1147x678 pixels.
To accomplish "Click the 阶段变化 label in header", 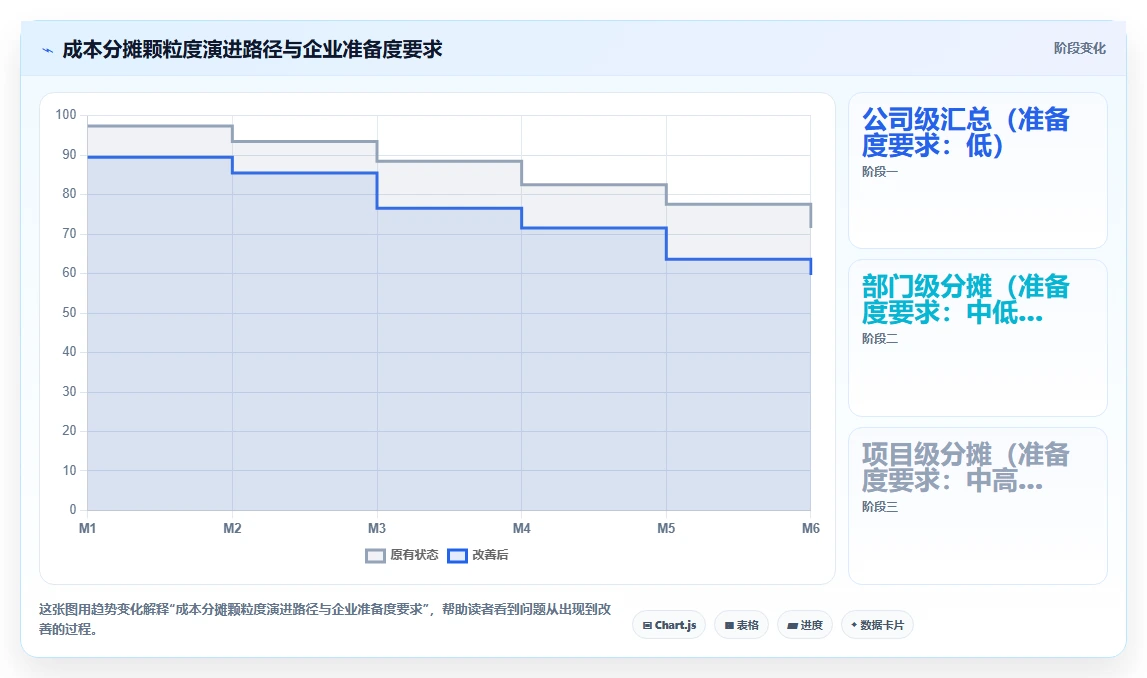I will coord(1079,48).
